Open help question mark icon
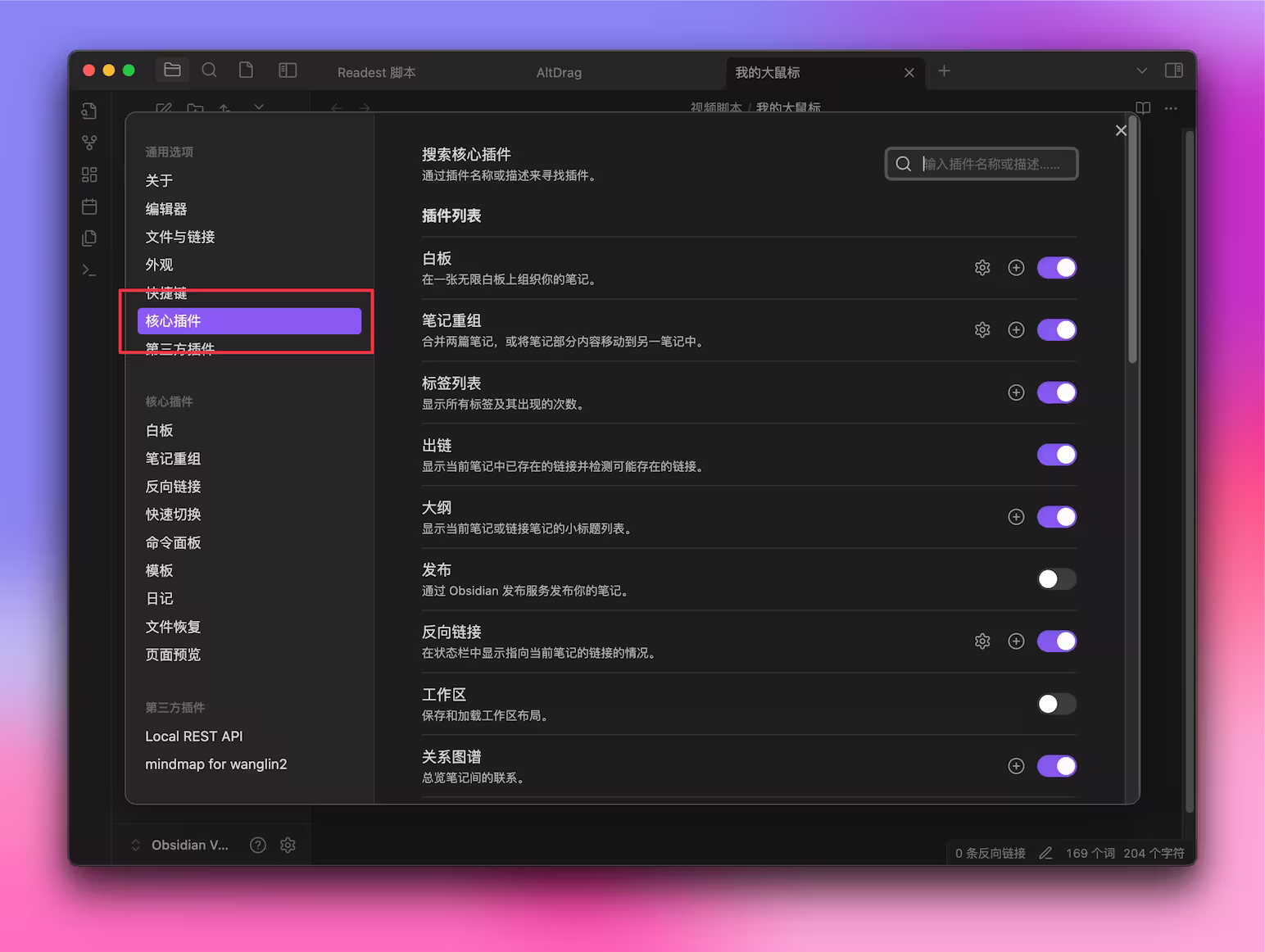This screenshot has height=952, width=1265. point(258,845)
